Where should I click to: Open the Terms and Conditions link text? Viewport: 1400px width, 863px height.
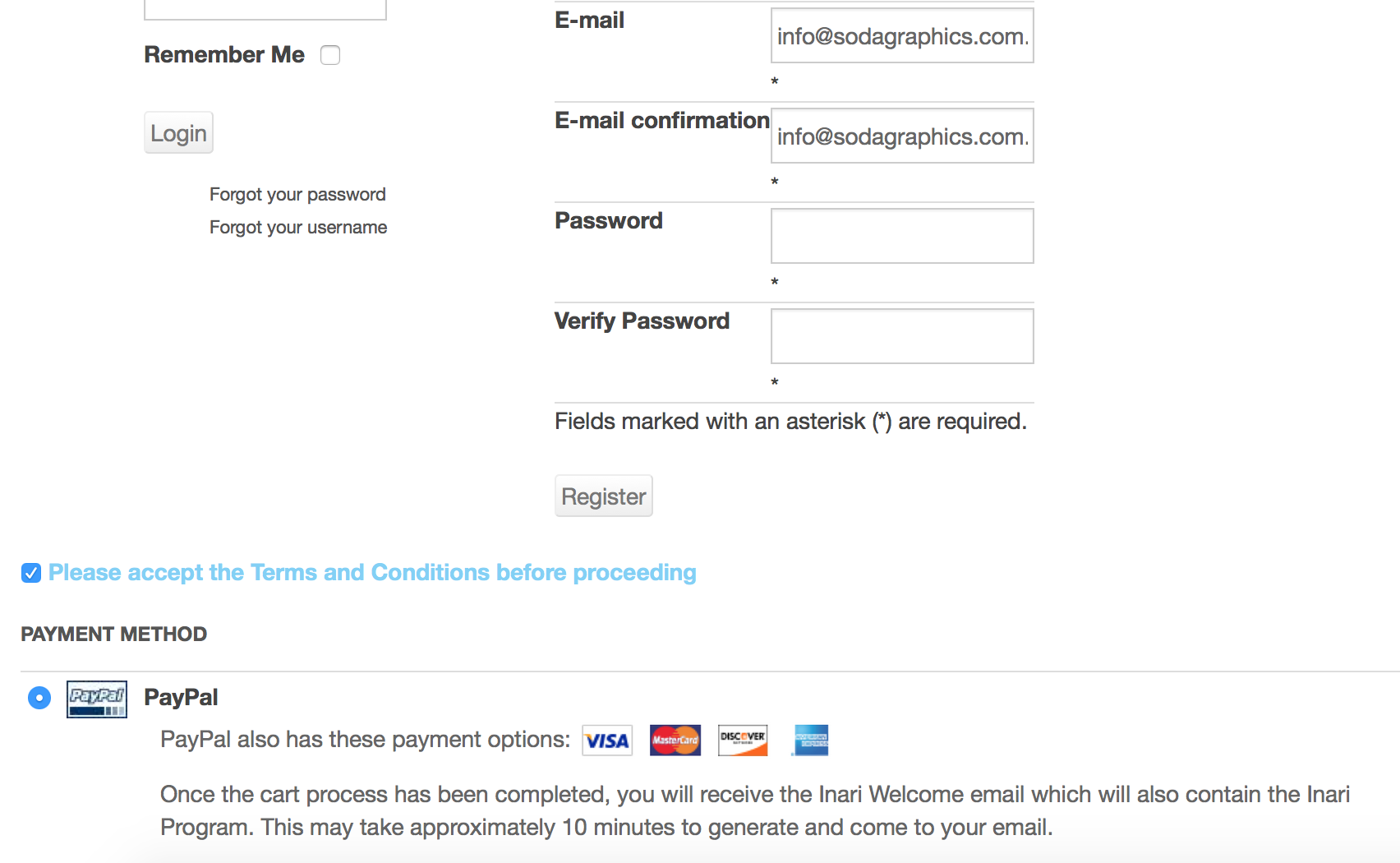pyautogui.click(x=372, y=572)
